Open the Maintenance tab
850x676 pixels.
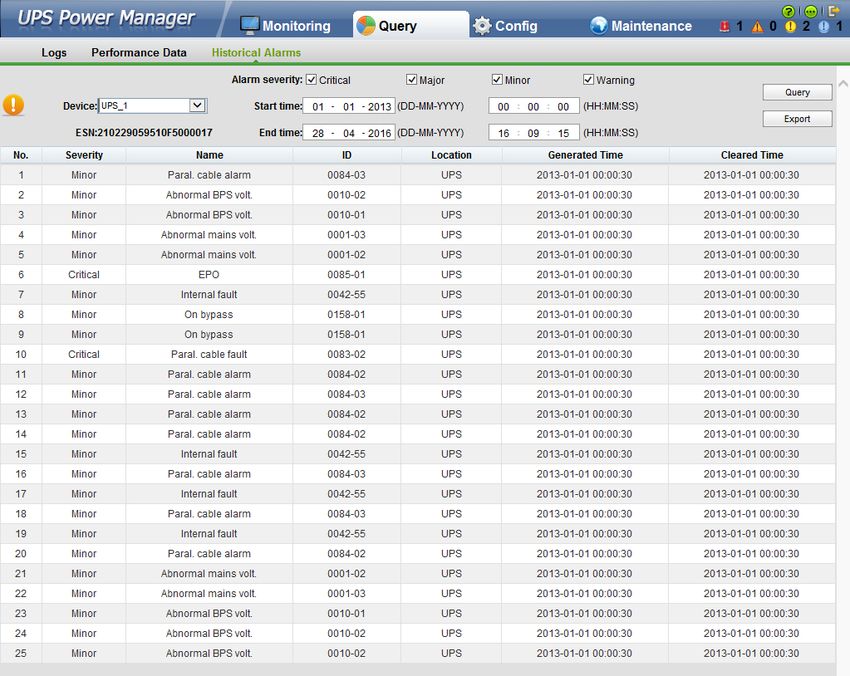coord(640,25)
